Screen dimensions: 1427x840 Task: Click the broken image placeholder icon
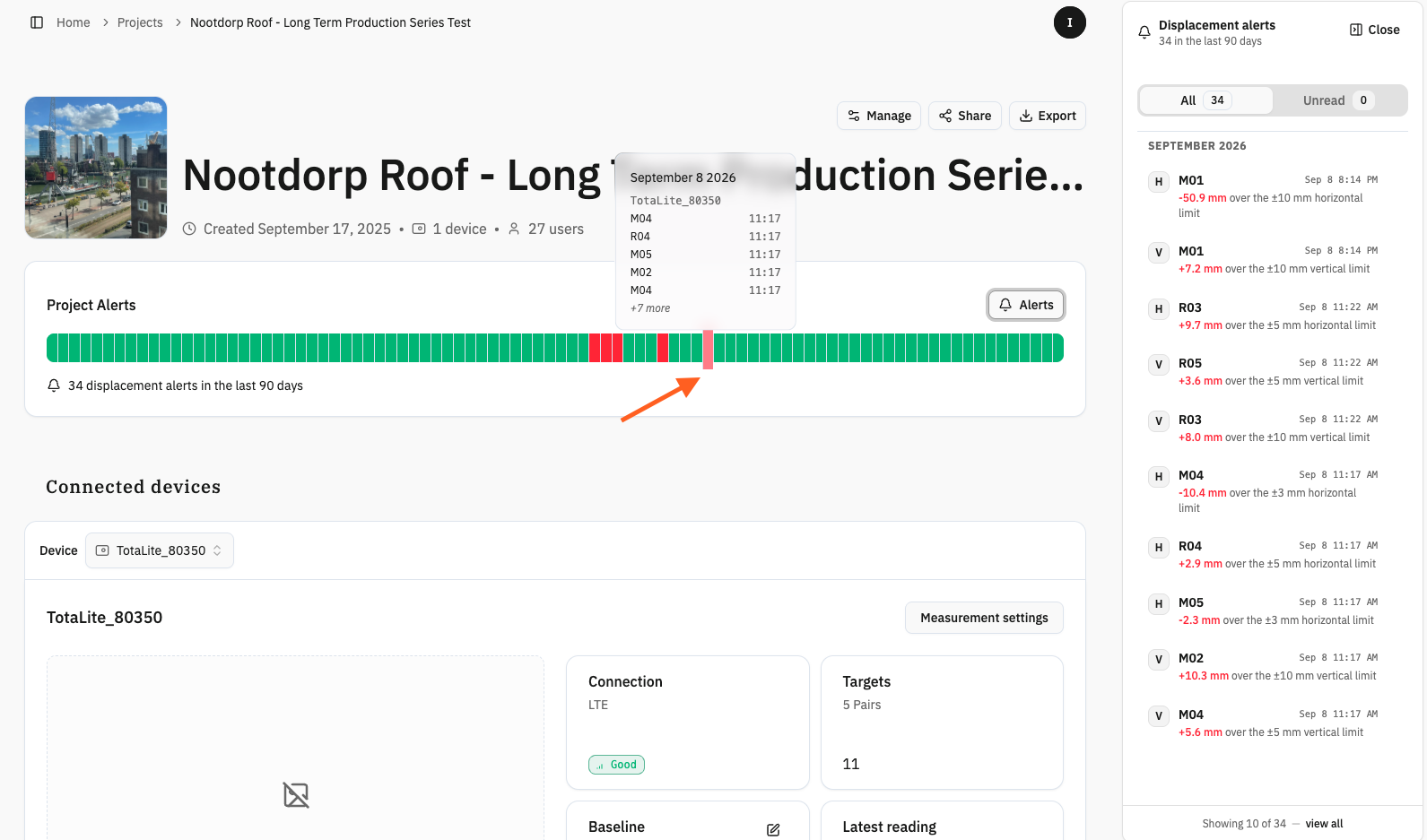(x=296, y=795)
